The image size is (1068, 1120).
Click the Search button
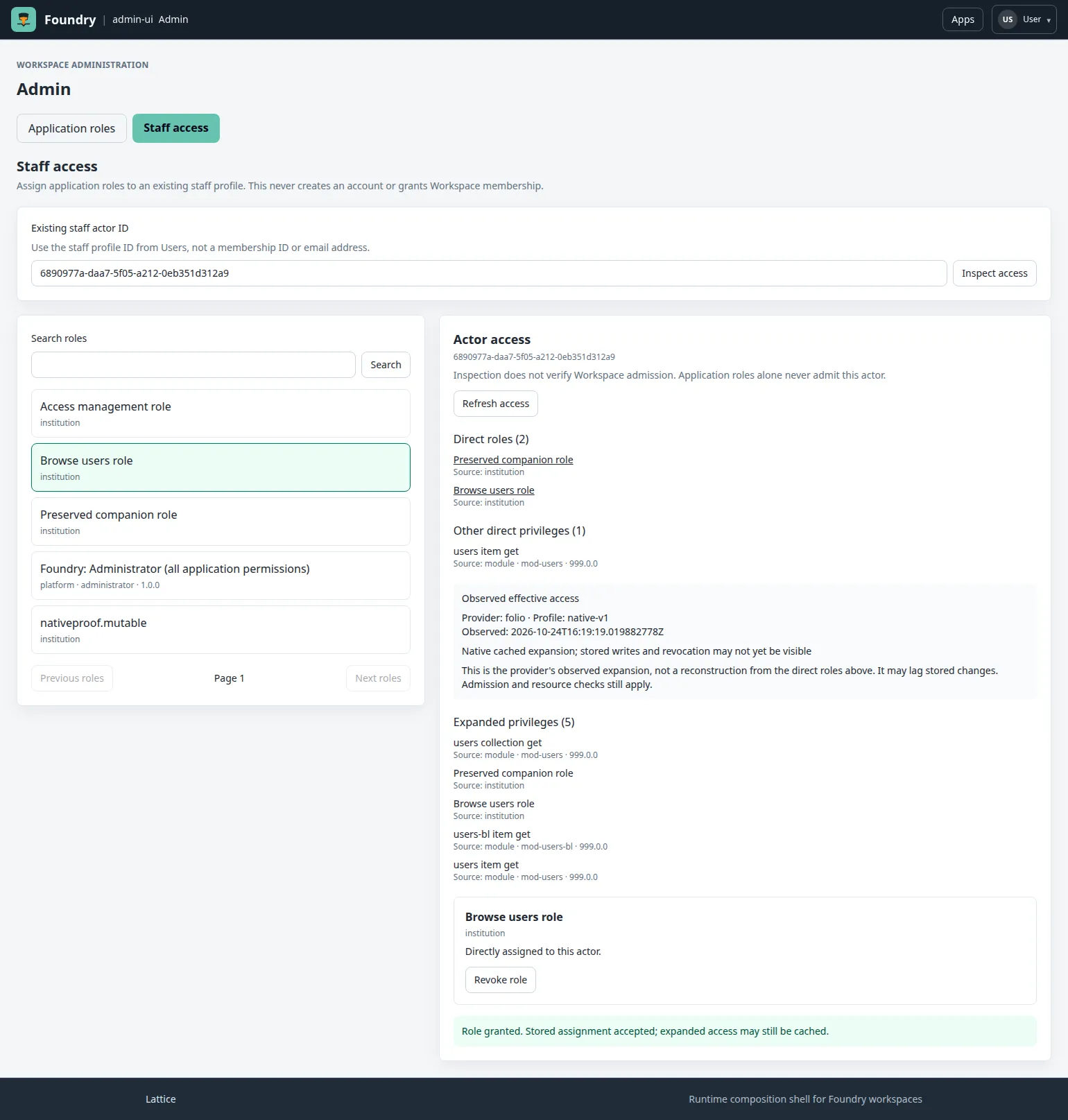386,365
